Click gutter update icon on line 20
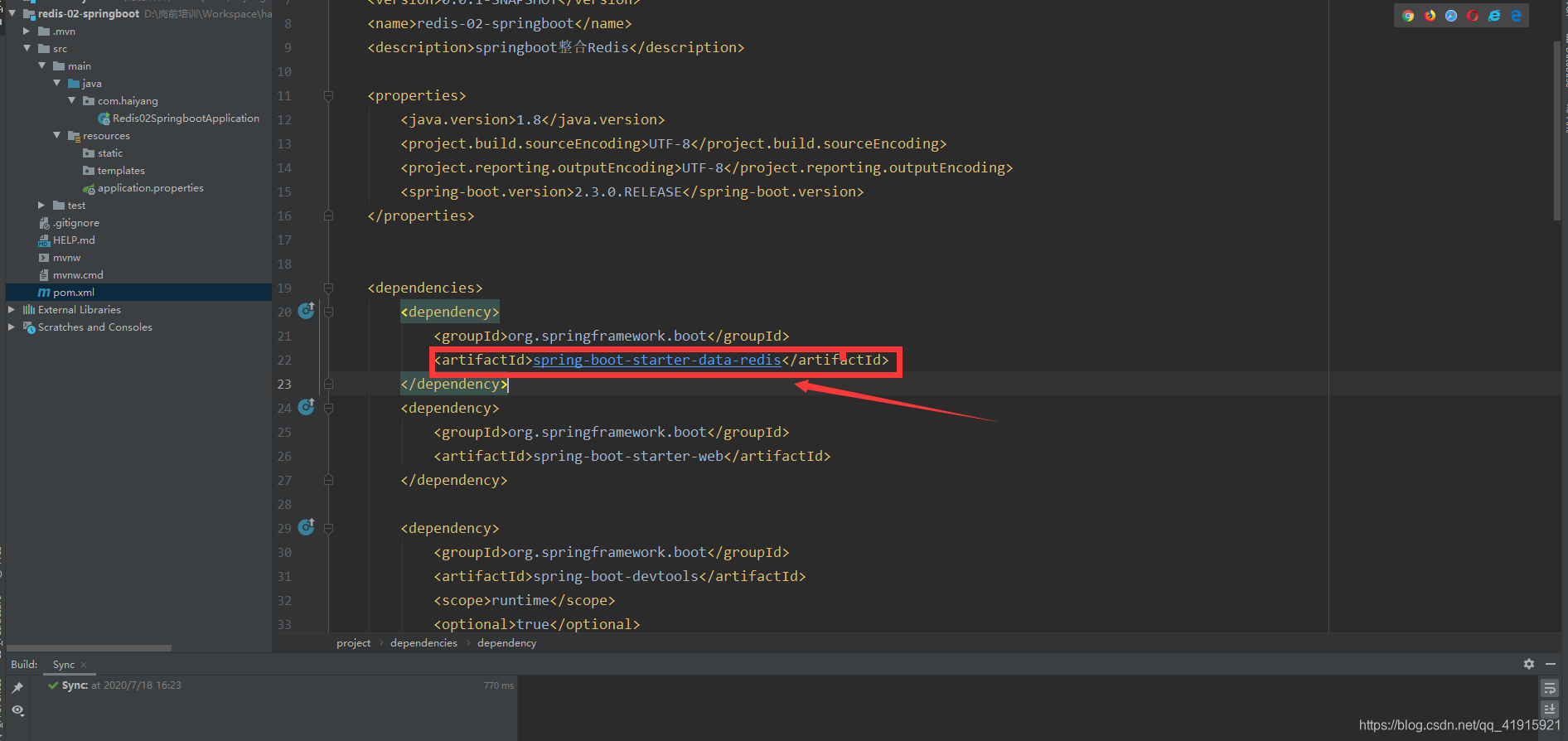The image size is (1568, 741). point(307,311)
